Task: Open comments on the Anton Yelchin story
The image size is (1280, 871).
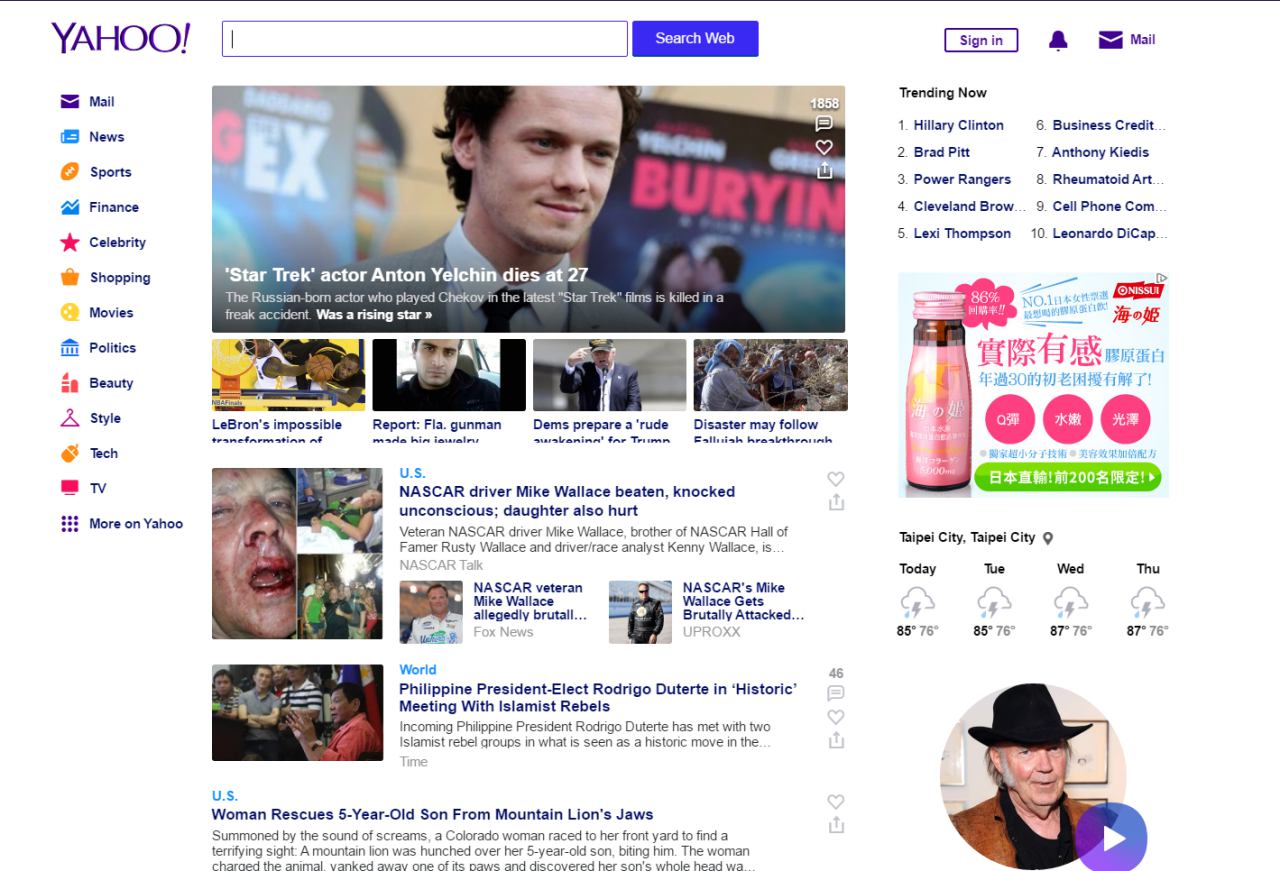Action: tap(824, 123)
